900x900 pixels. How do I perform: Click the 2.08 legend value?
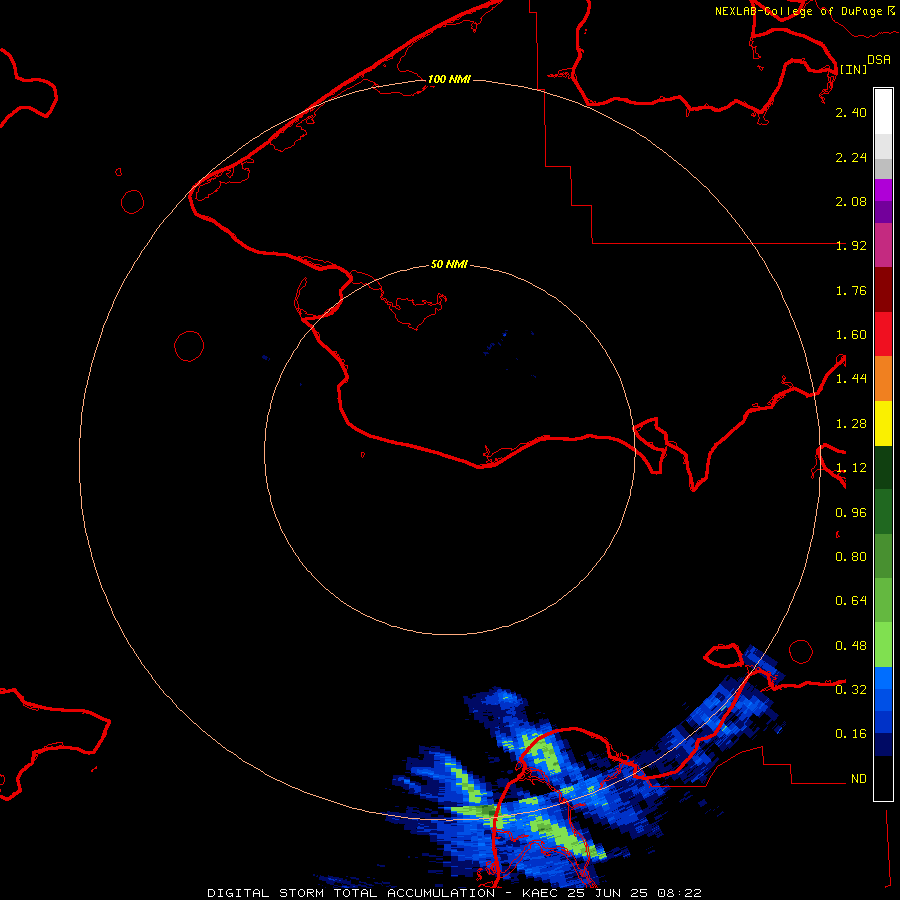[851, 201]
